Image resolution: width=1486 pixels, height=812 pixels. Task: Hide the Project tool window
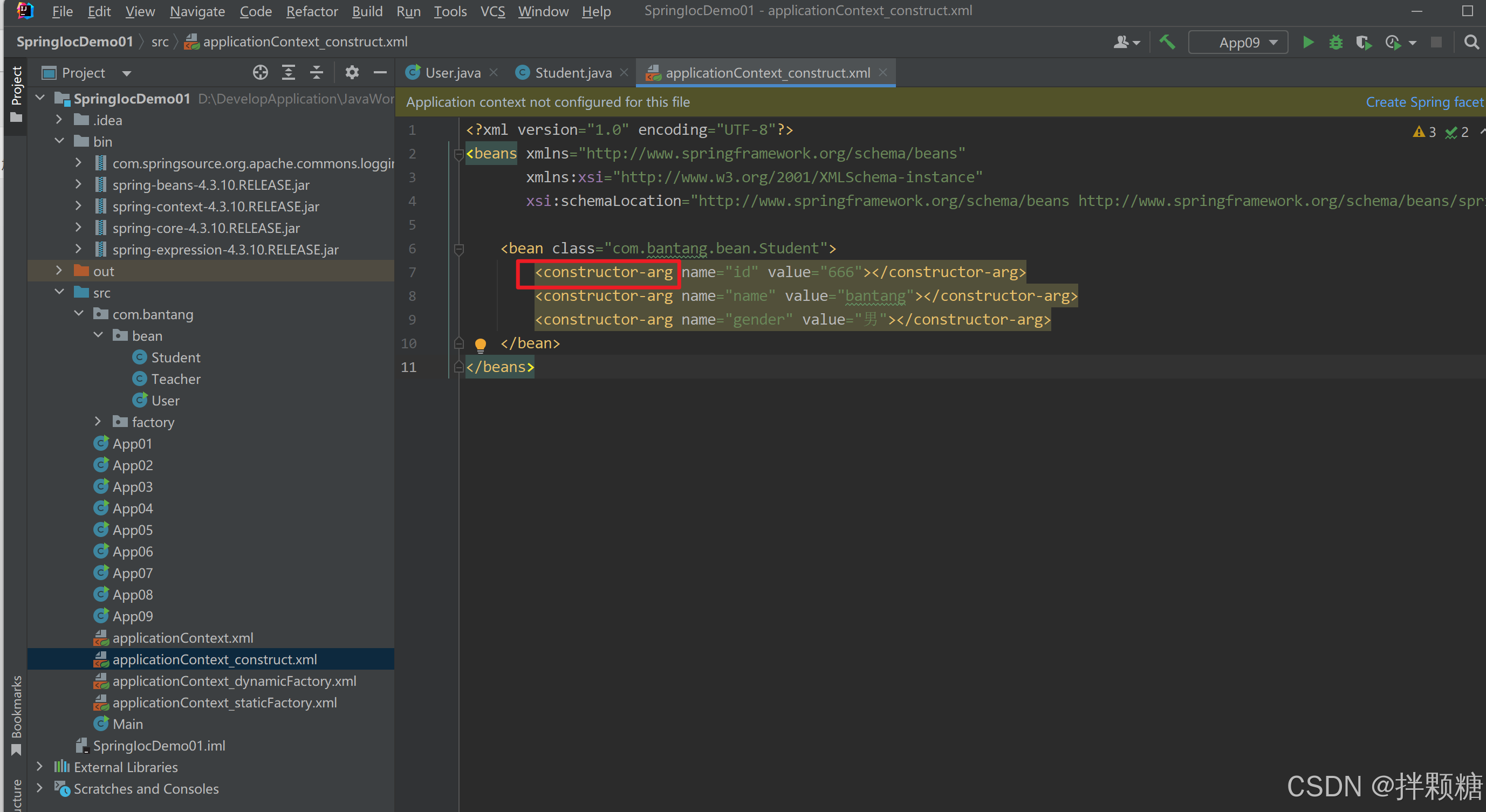[x=380, y=73]
